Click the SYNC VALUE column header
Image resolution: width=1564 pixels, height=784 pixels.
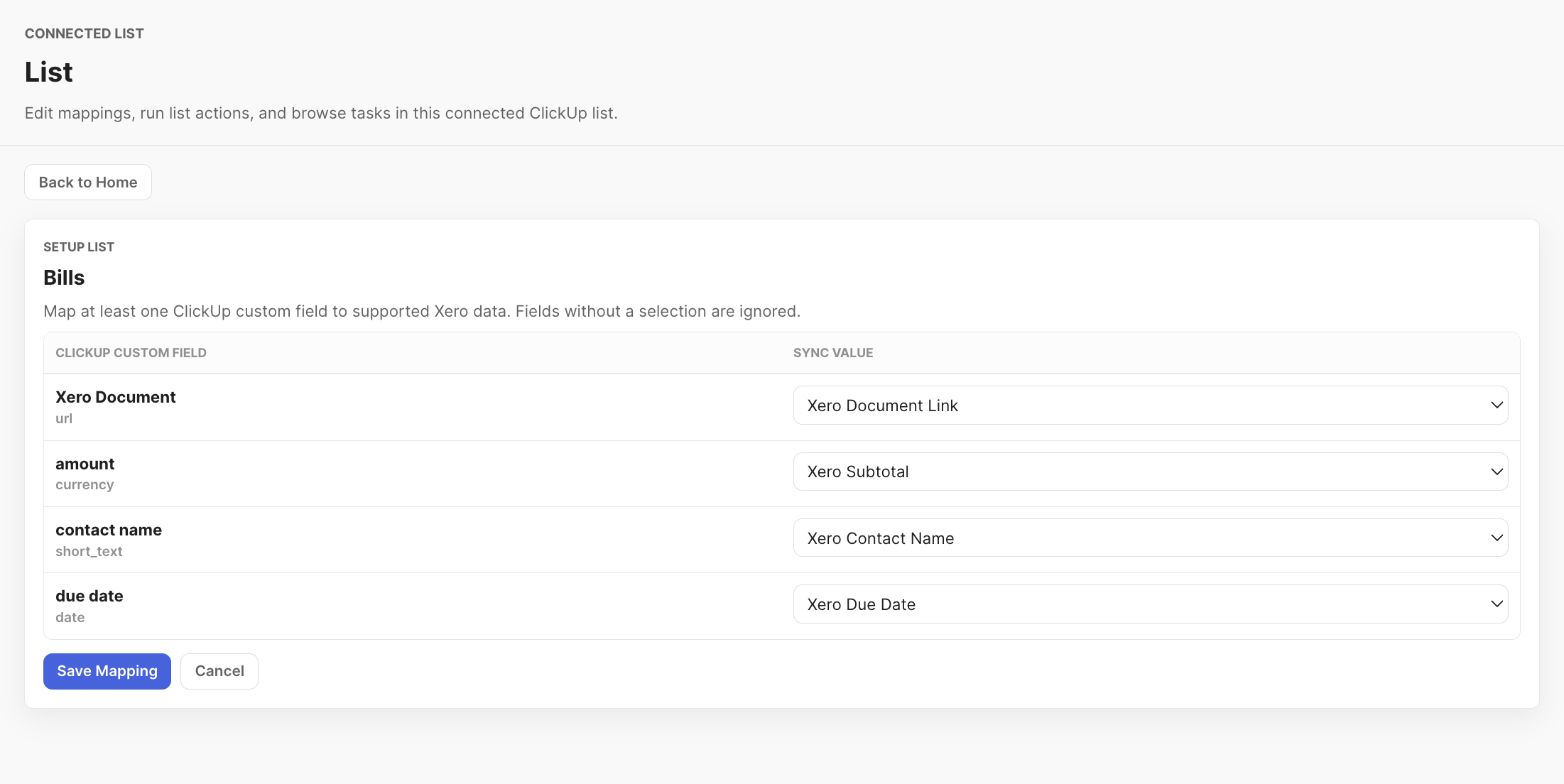point(833,353)
